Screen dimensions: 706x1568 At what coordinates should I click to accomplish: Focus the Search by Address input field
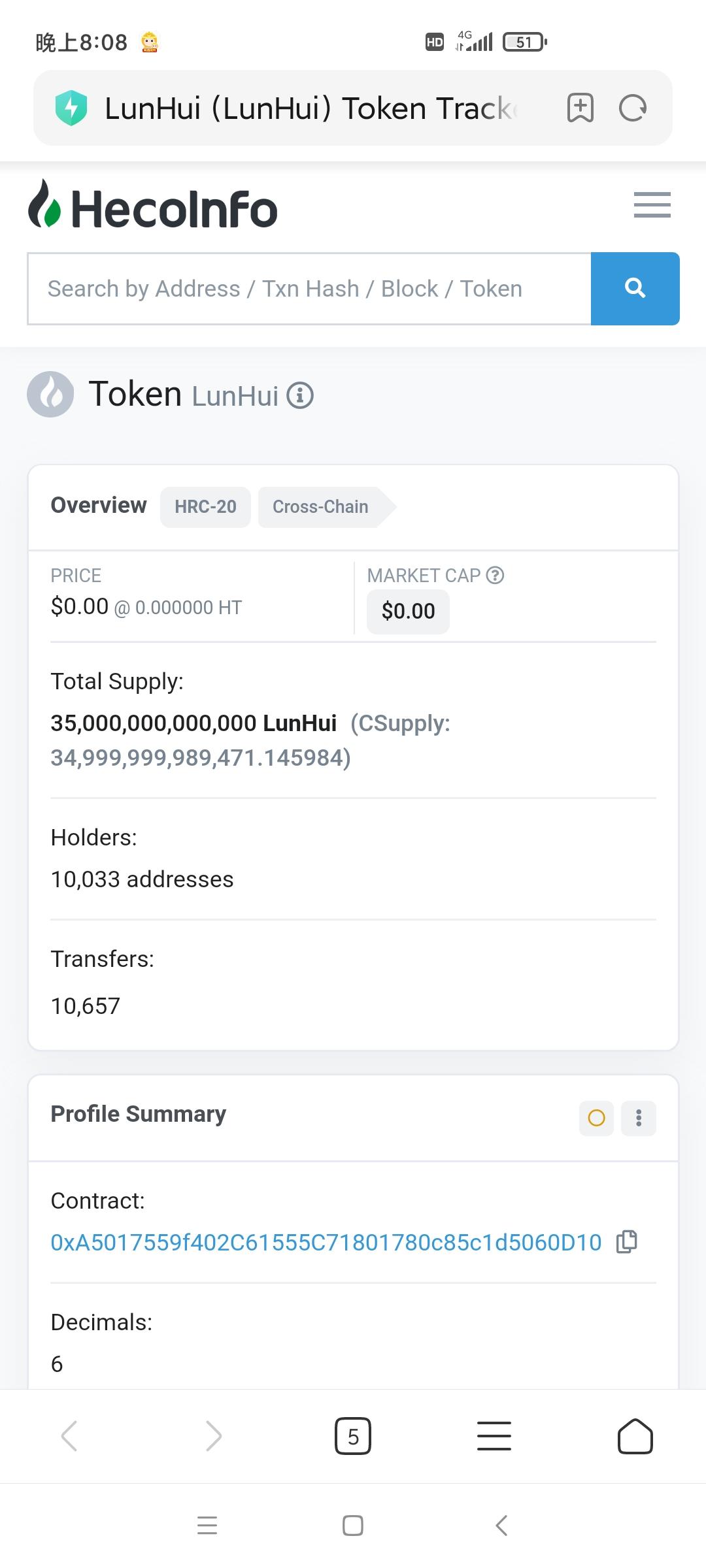309,288
